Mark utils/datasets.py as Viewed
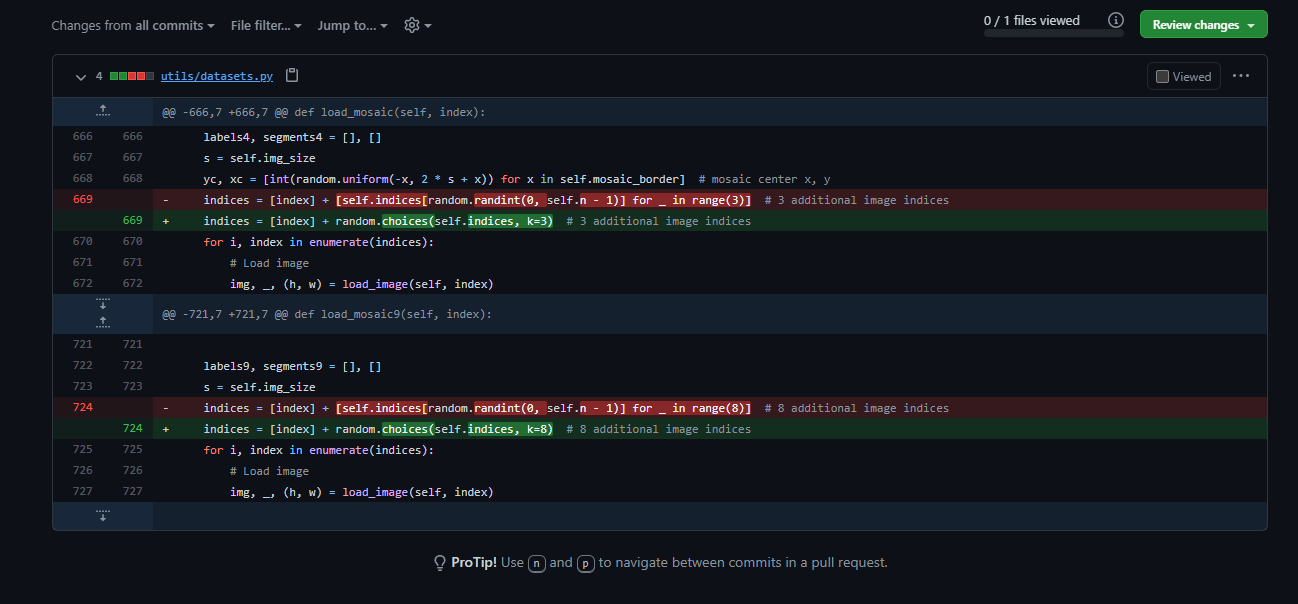This screenshot has height=604, width=1298. 1183,76
